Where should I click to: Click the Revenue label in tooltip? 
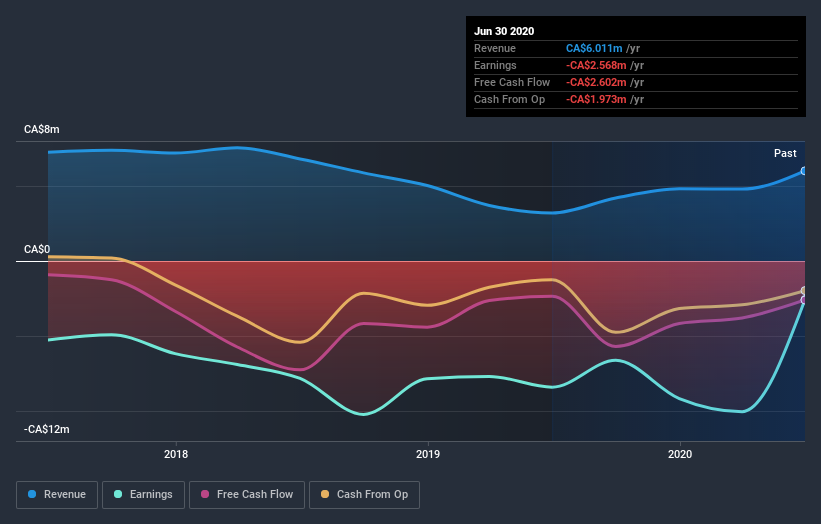tap(495, 48)
